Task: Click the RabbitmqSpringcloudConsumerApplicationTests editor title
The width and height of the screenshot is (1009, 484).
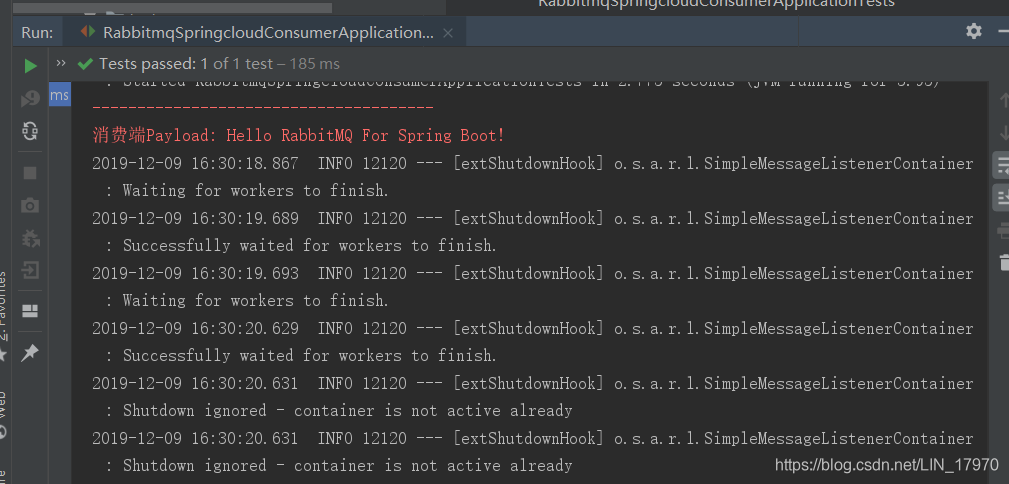Action: pyautogui.click(x=716, y=4)
